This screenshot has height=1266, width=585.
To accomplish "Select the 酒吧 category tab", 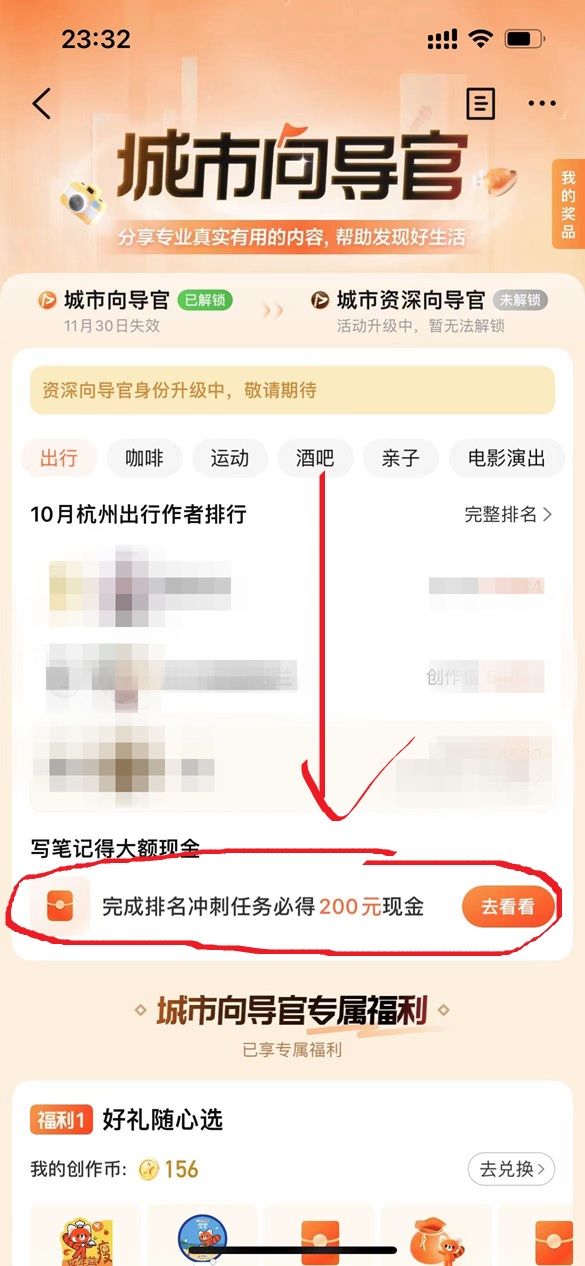I will (315, 459).
